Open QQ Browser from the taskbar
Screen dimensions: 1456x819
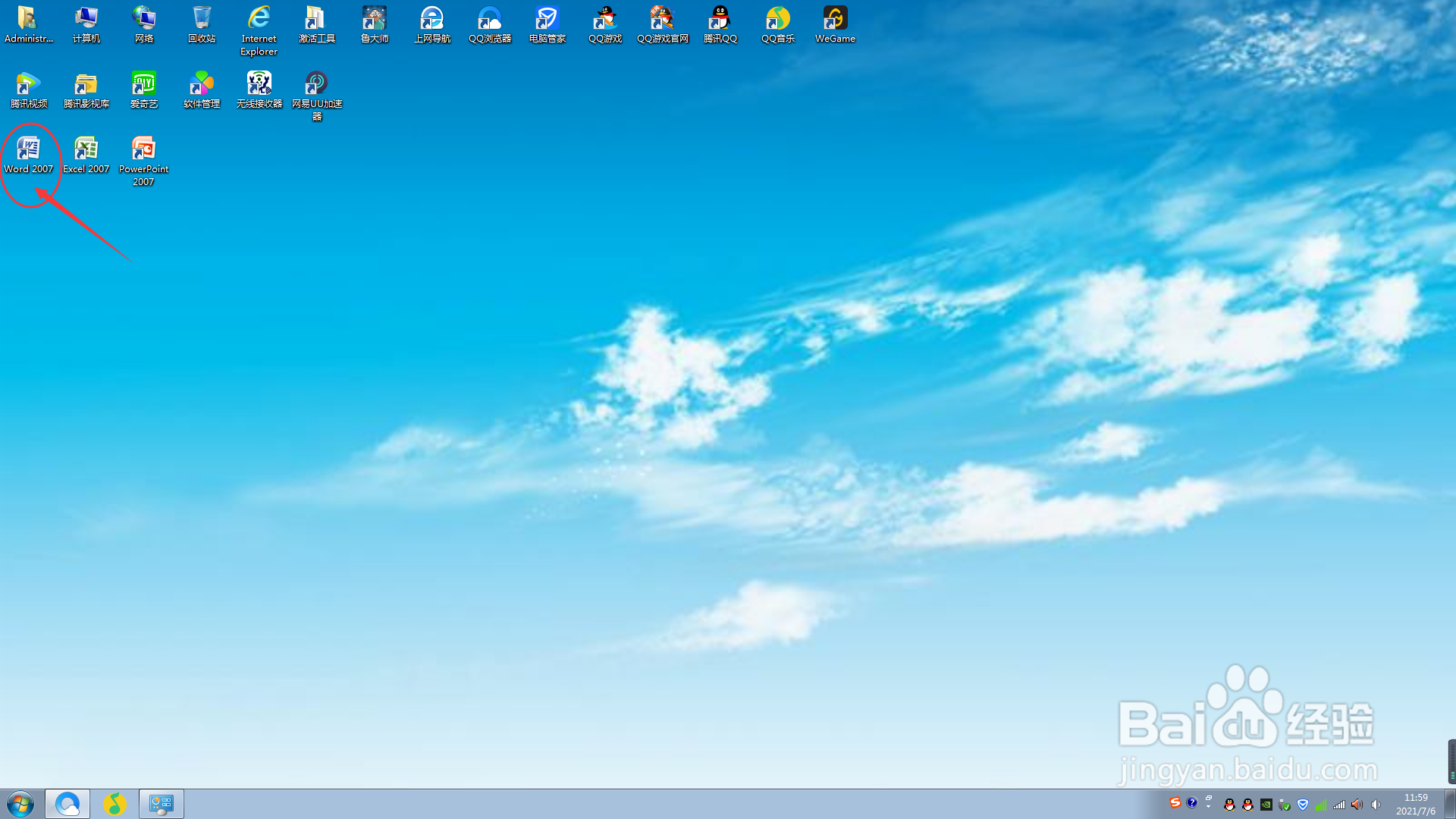pyautogui.click(x=67, y=804)
